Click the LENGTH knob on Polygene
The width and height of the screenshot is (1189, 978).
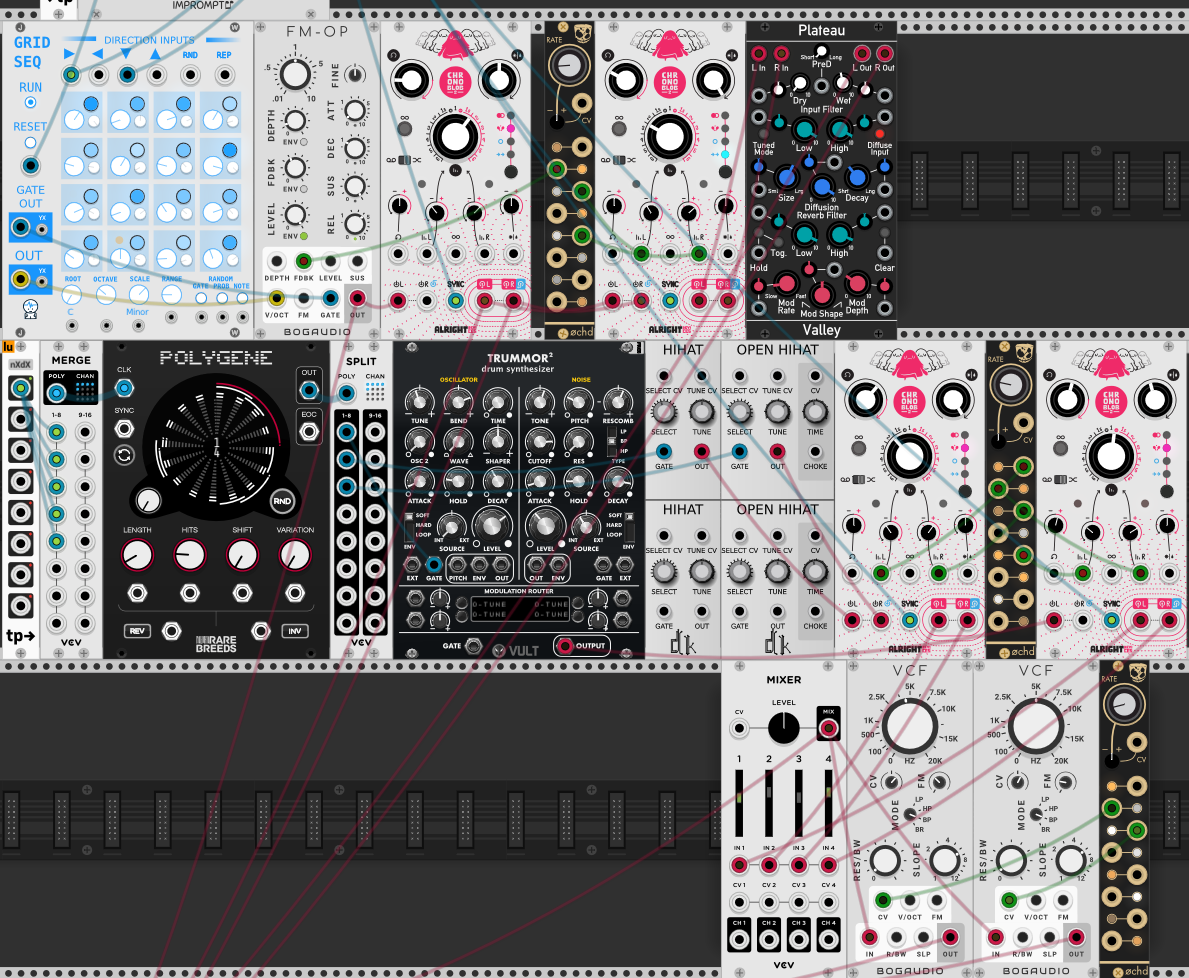point(137,556)
